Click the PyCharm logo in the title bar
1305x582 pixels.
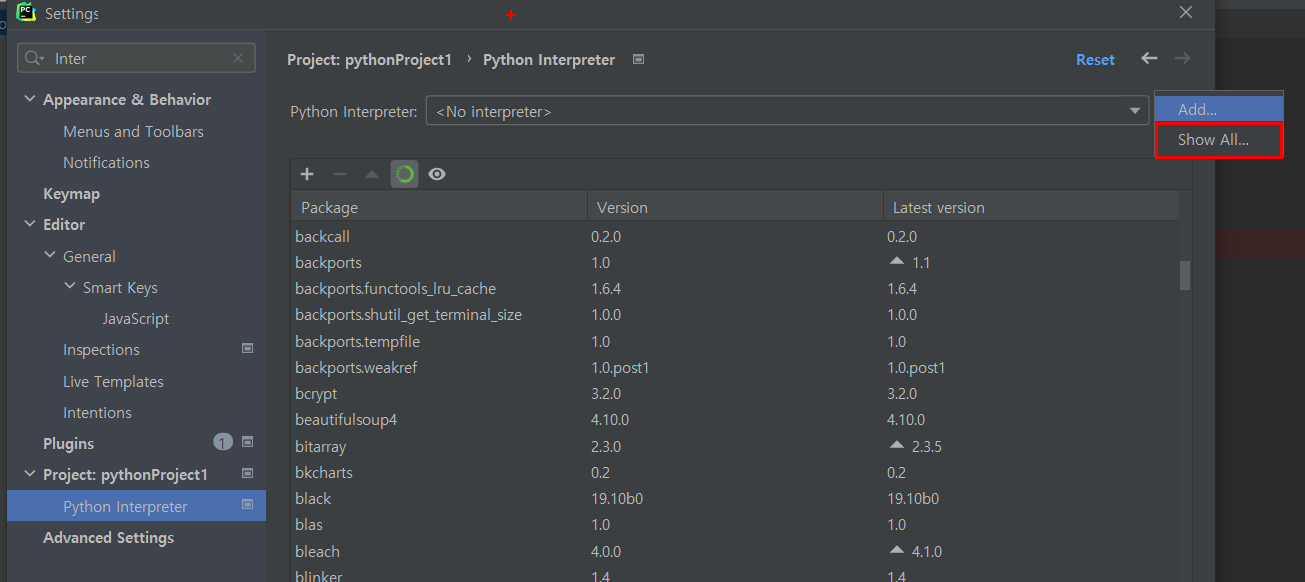pyautogui.click(x=27, y=13)
